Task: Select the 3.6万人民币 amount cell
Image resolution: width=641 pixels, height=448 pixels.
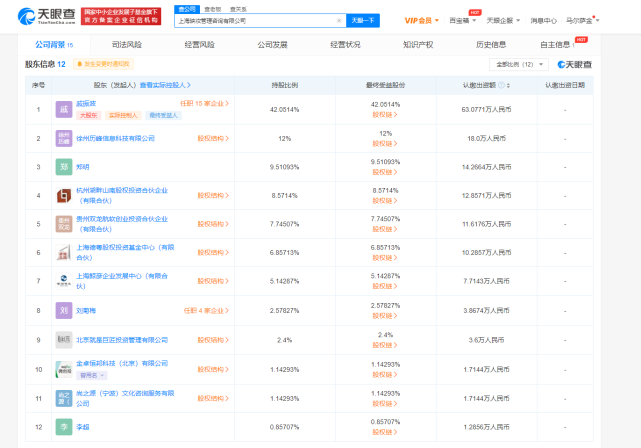Action: [486, 340]
